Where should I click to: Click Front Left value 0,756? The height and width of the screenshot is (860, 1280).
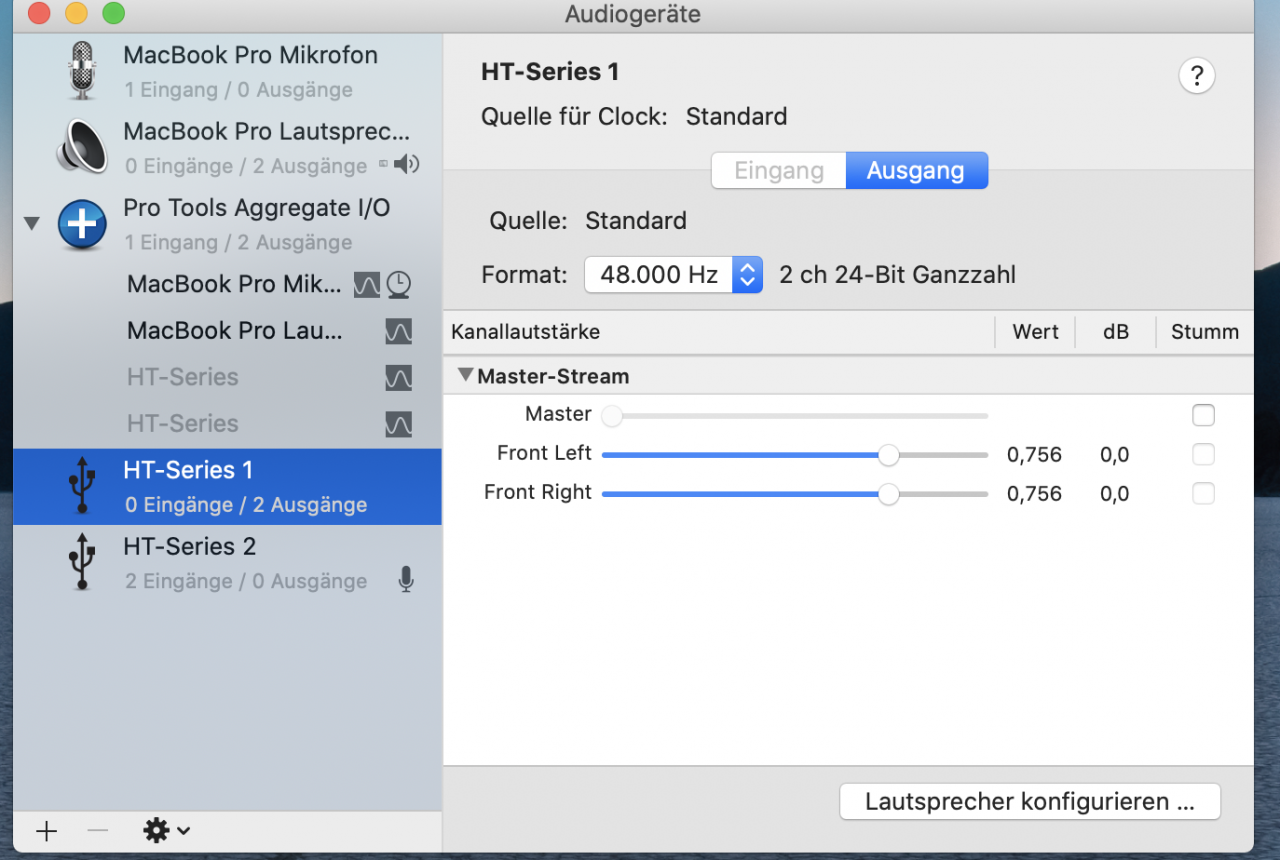(x=1034, y=455)
